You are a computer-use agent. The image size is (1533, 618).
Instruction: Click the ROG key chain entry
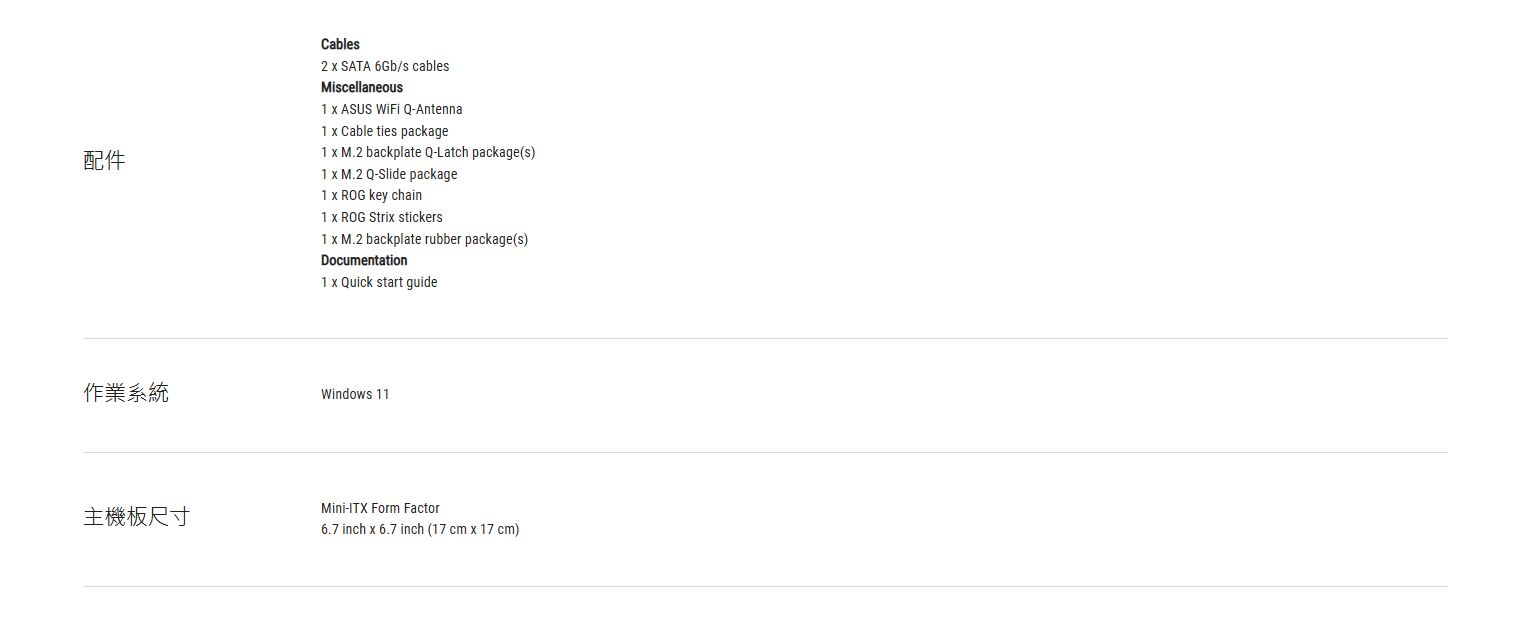pyautogui.click(x=371, y=195)
